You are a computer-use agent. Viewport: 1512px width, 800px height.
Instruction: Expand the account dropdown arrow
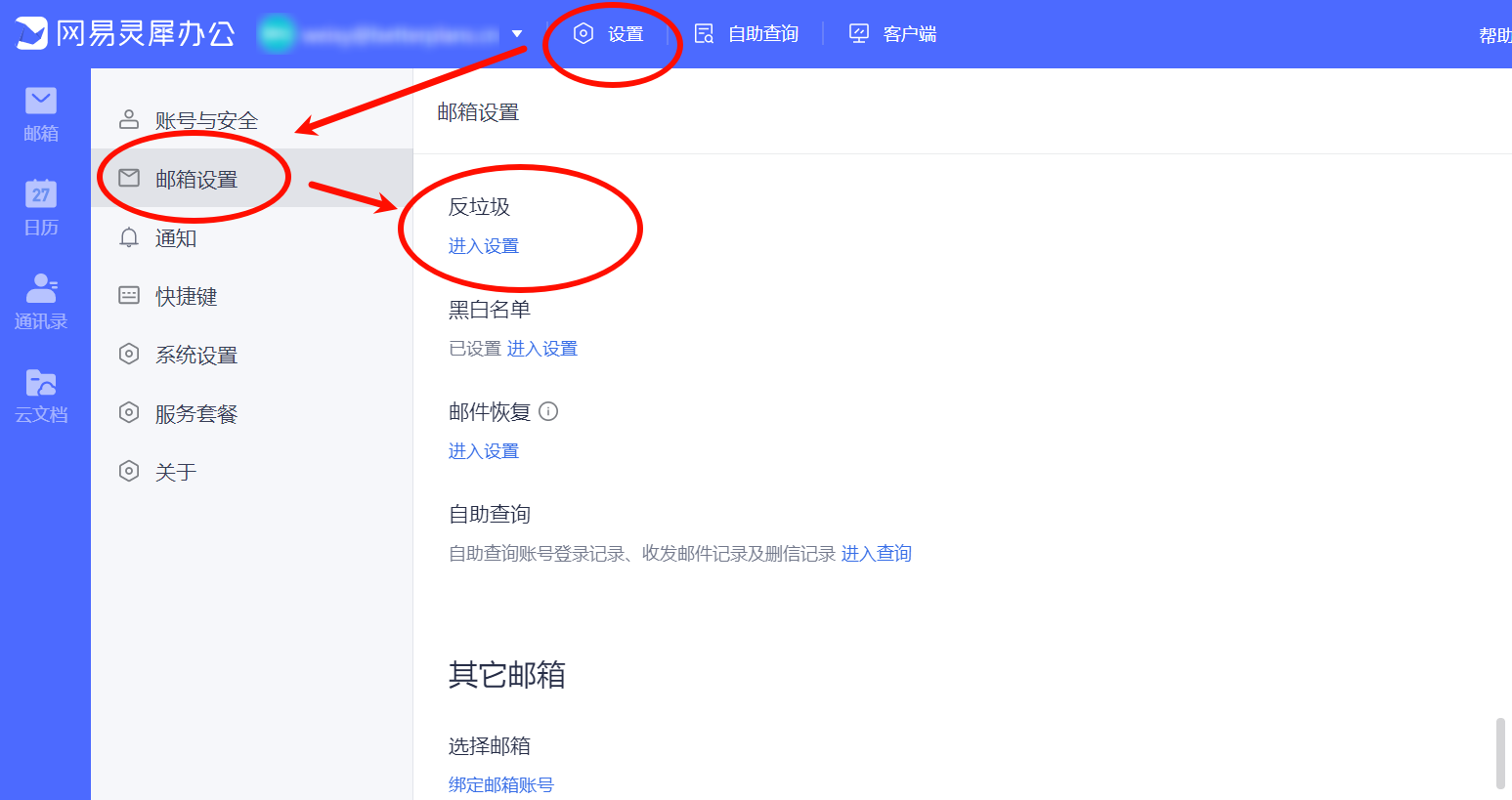(517, 34)
